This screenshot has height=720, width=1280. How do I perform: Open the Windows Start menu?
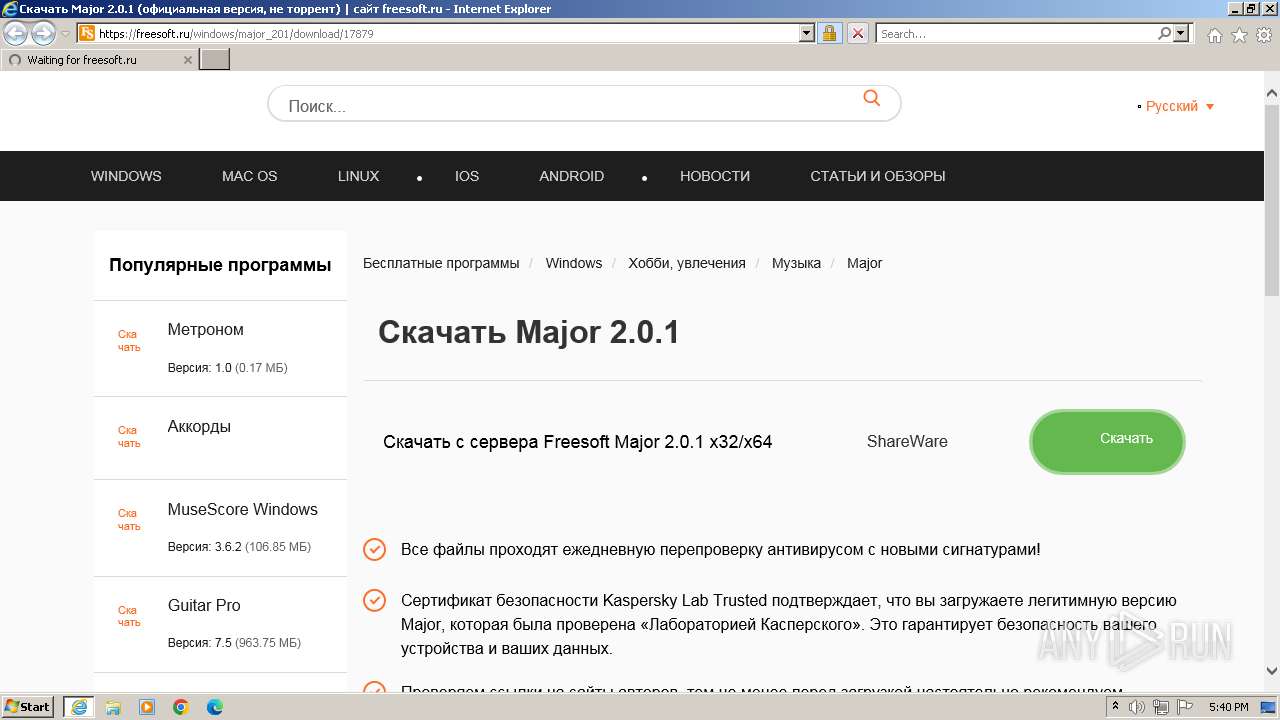point(28,707)
